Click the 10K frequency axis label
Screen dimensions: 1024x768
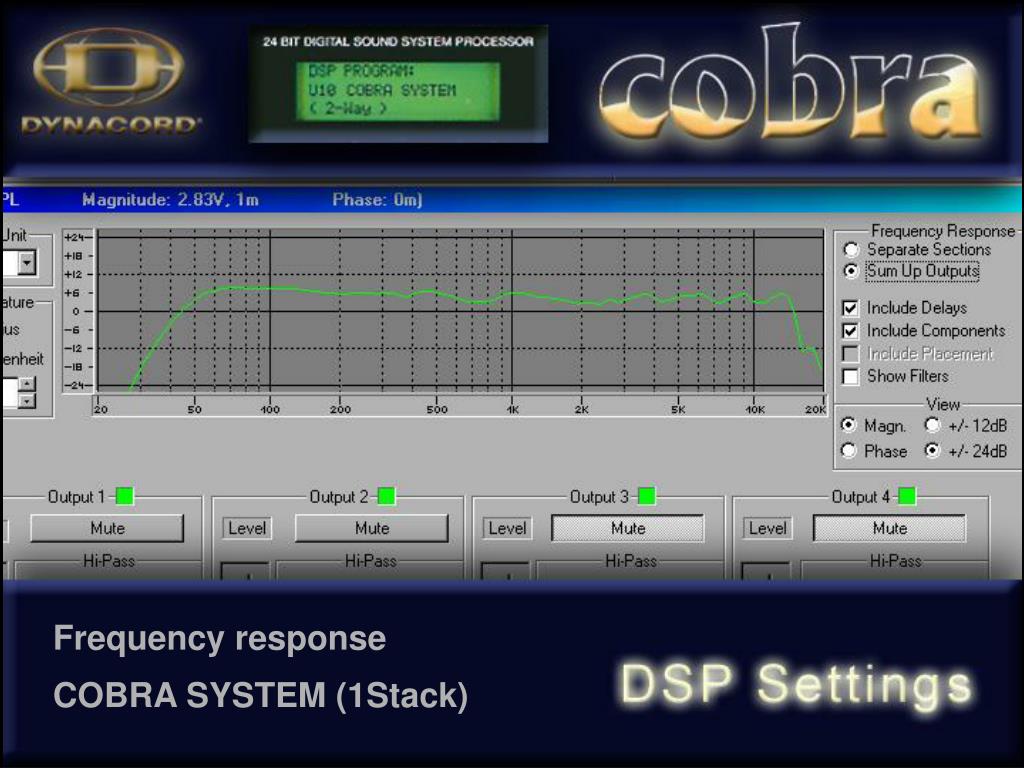[x=755, y=409]
